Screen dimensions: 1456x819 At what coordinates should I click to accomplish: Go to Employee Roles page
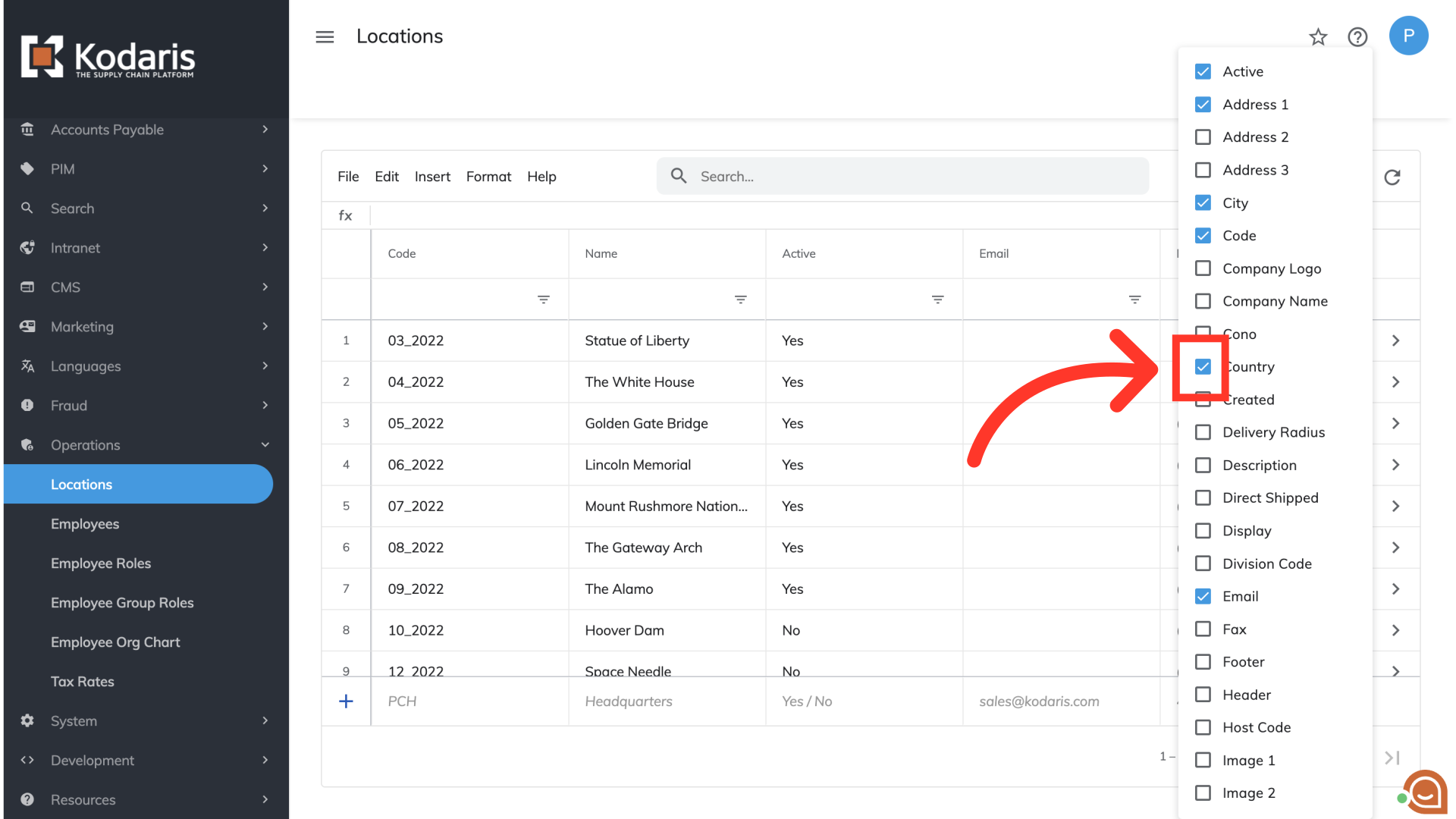pos(101,563)
